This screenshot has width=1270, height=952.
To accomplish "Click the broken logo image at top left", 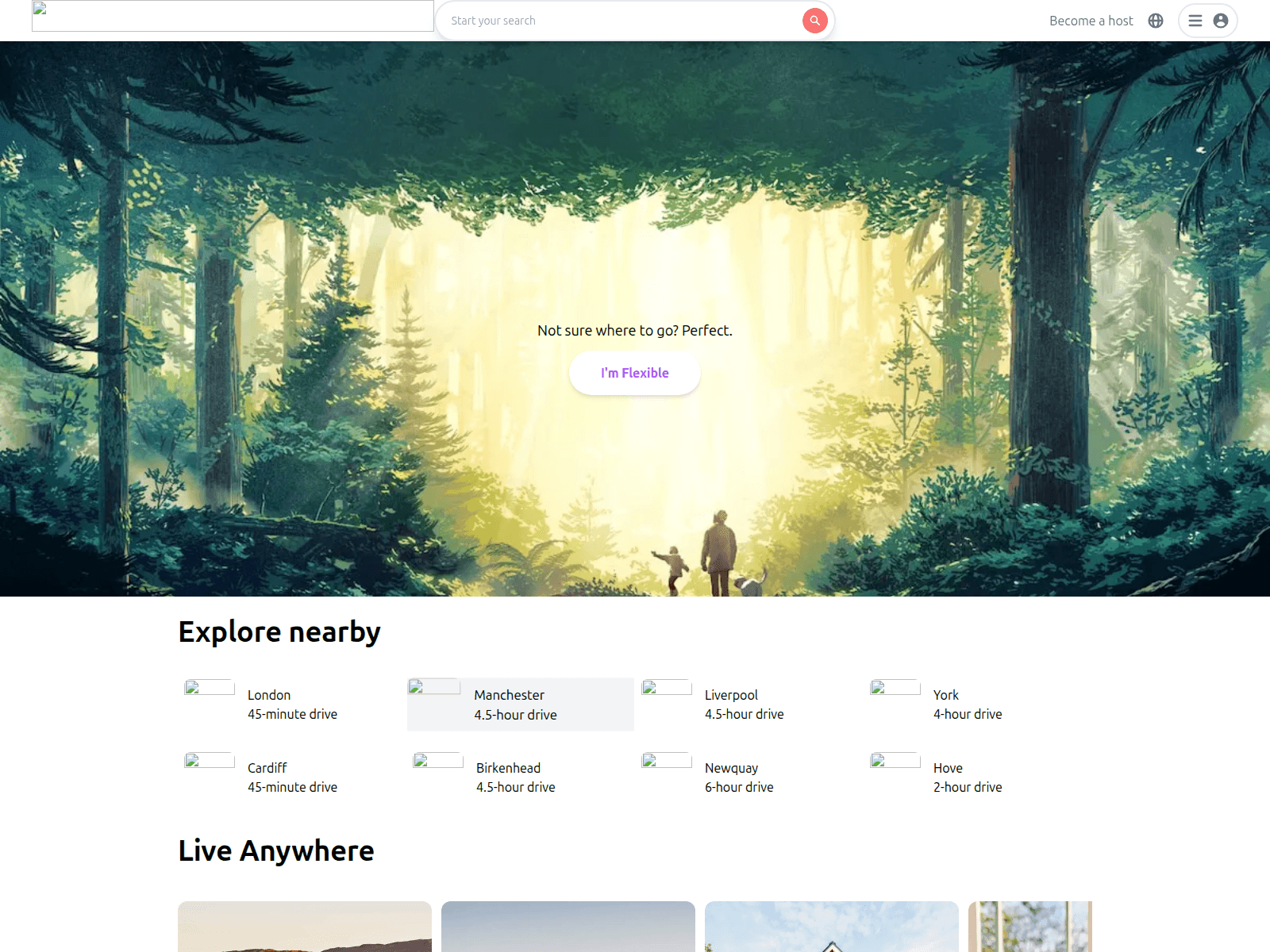I will 233,16.
